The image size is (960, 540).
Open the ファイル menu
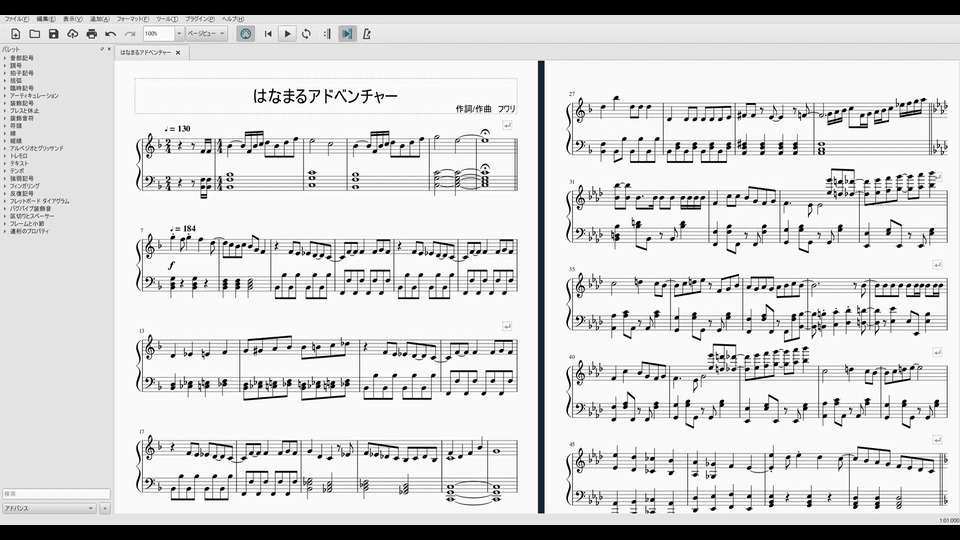coord(17,19)
